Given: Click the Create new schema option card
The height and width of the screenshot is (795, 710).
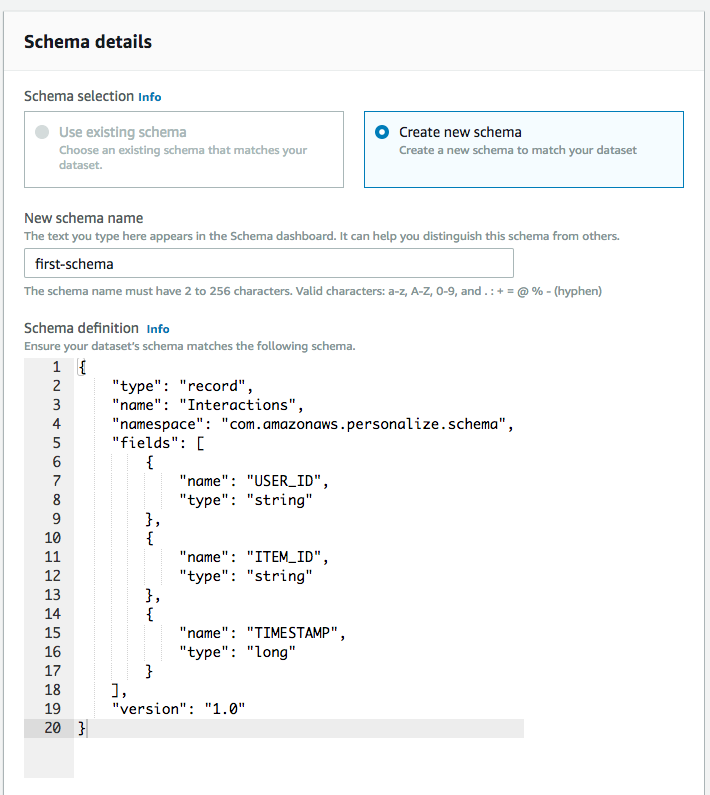Looking at the screenshot, I should (x=524, y=150).
